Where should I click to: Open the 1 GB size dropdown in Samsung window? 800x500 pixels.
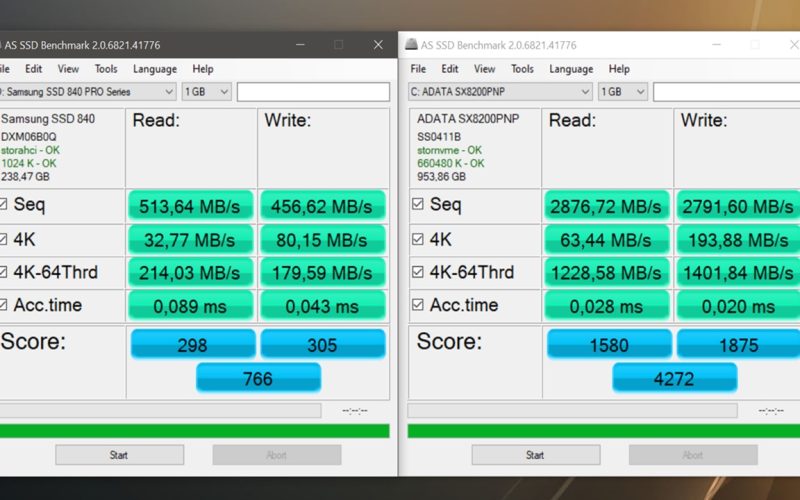tap(207, 92)
